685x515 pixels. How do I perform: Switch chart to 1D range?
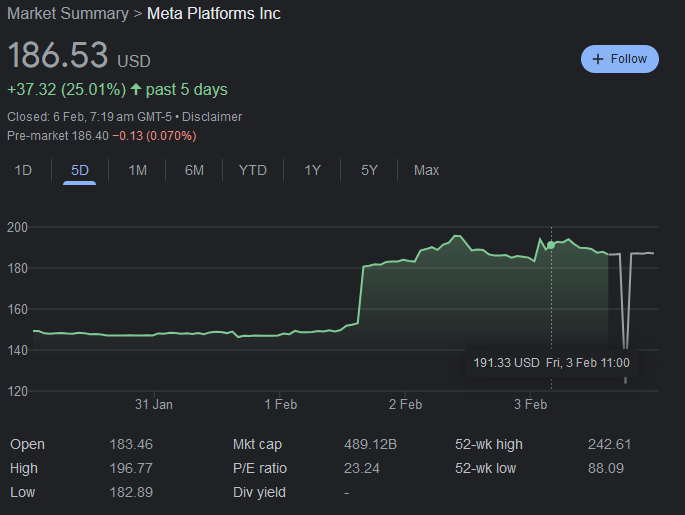point(23,170)
